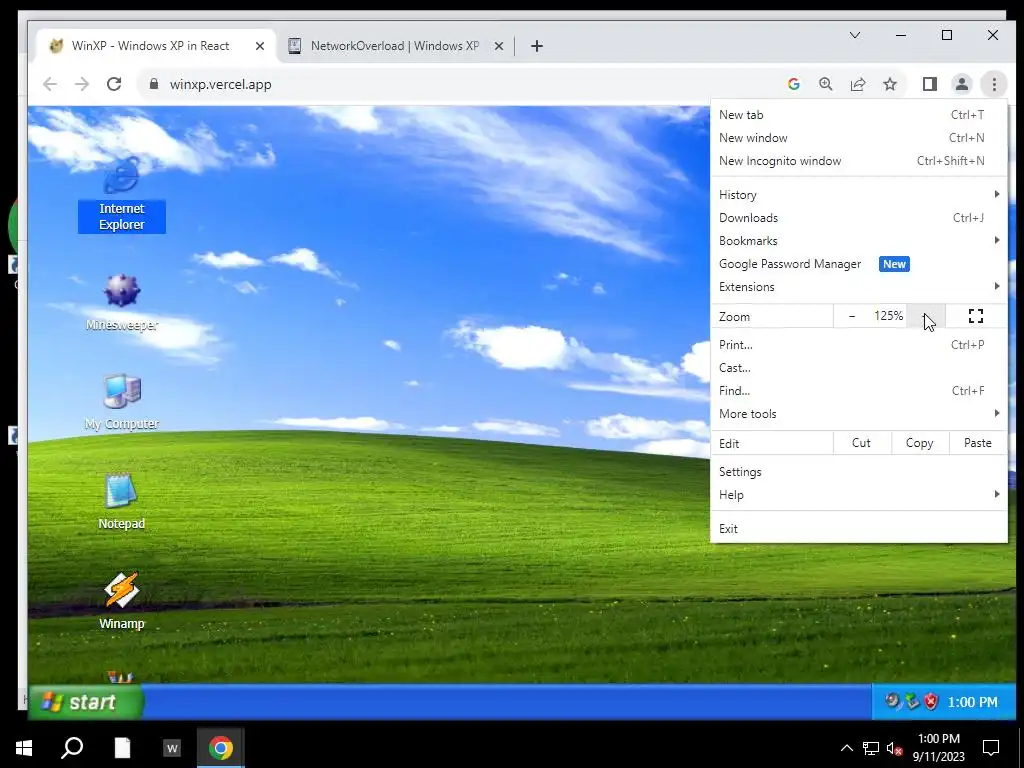Switch to NetworkOverload | Windows XP tab
Screen dimensions: 1024x768
coord(395,46)
